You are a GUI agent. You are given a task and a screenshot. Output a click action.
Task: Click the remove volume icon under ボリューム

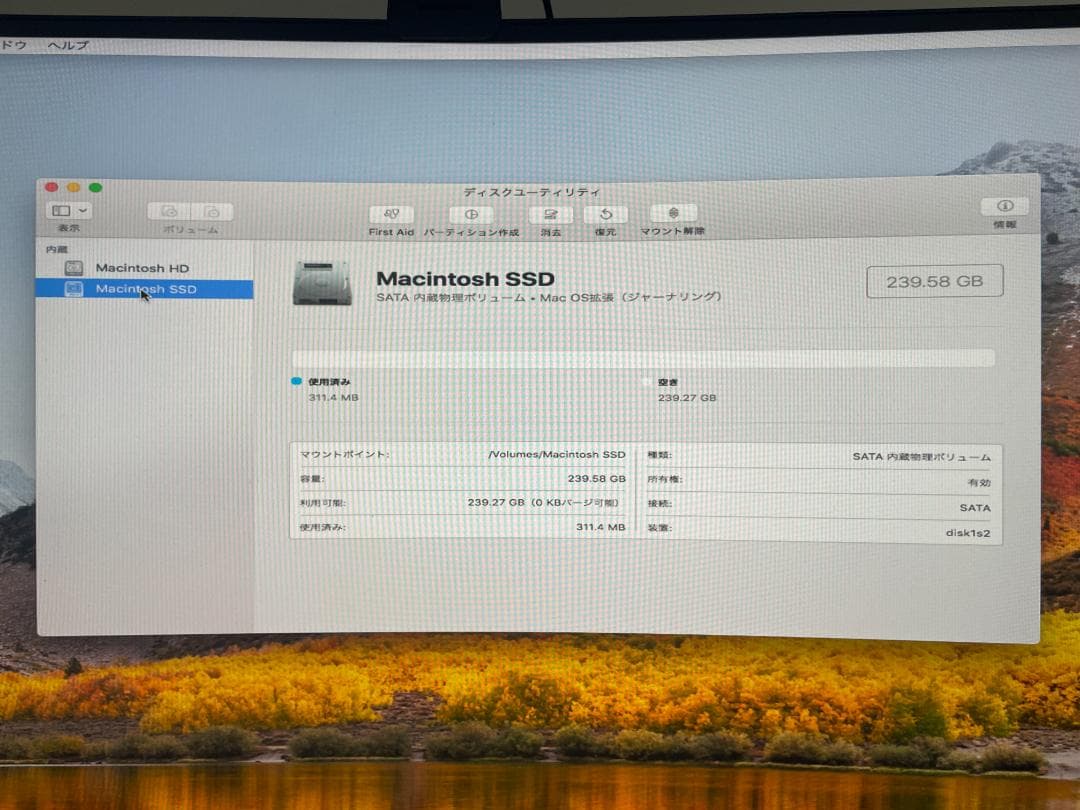pyautogui.click(x=211, y=210)
